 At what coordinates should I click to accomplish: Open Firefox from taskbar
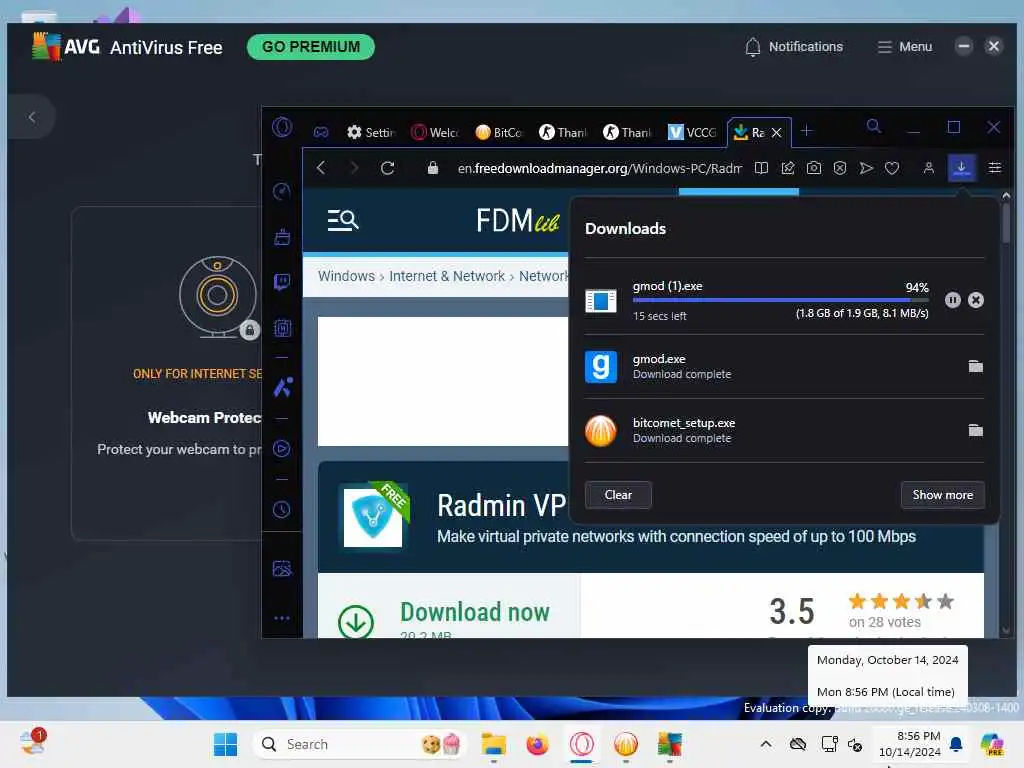[x=537, y=744]
